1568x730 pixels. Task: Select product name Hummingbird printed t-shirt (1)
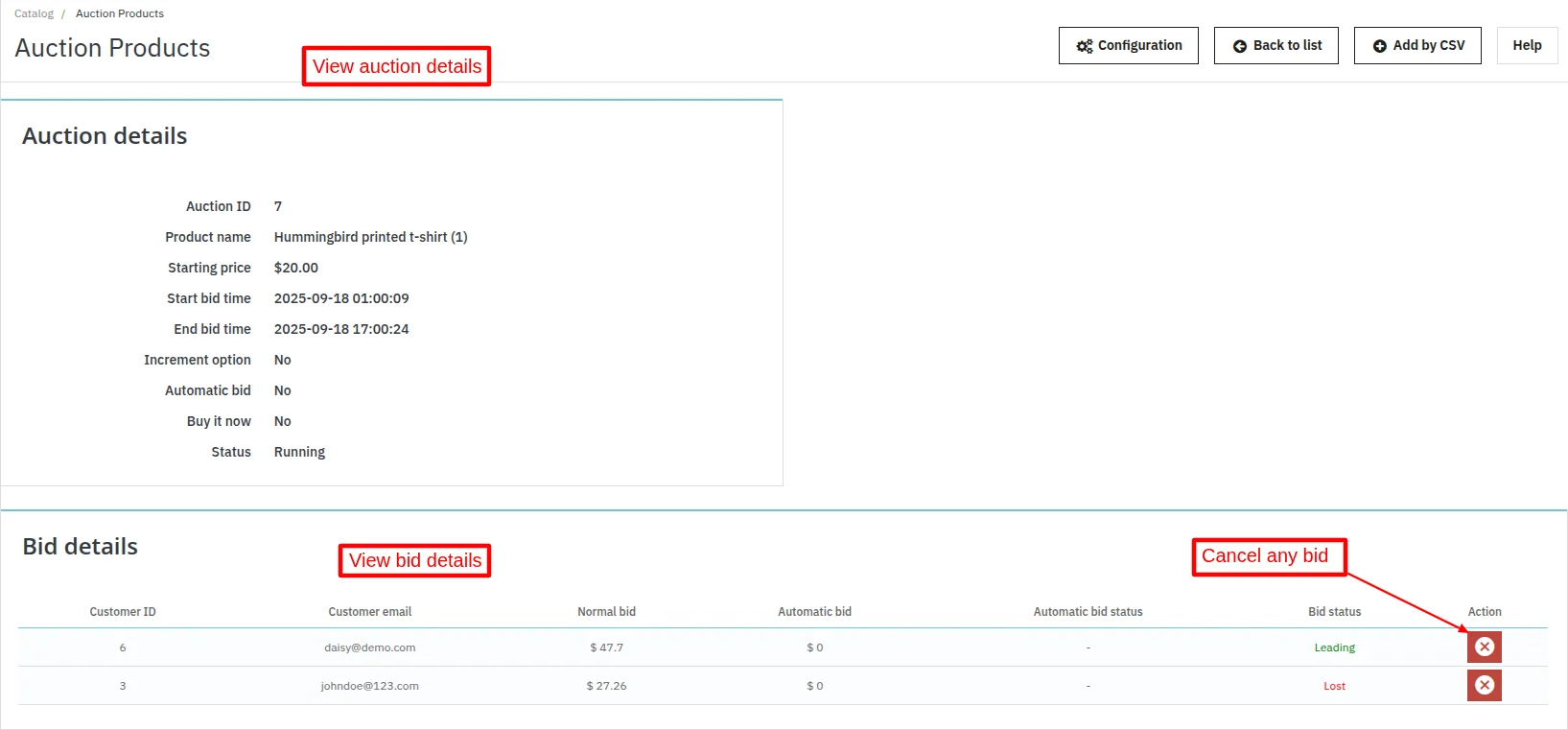coord(371,237)
